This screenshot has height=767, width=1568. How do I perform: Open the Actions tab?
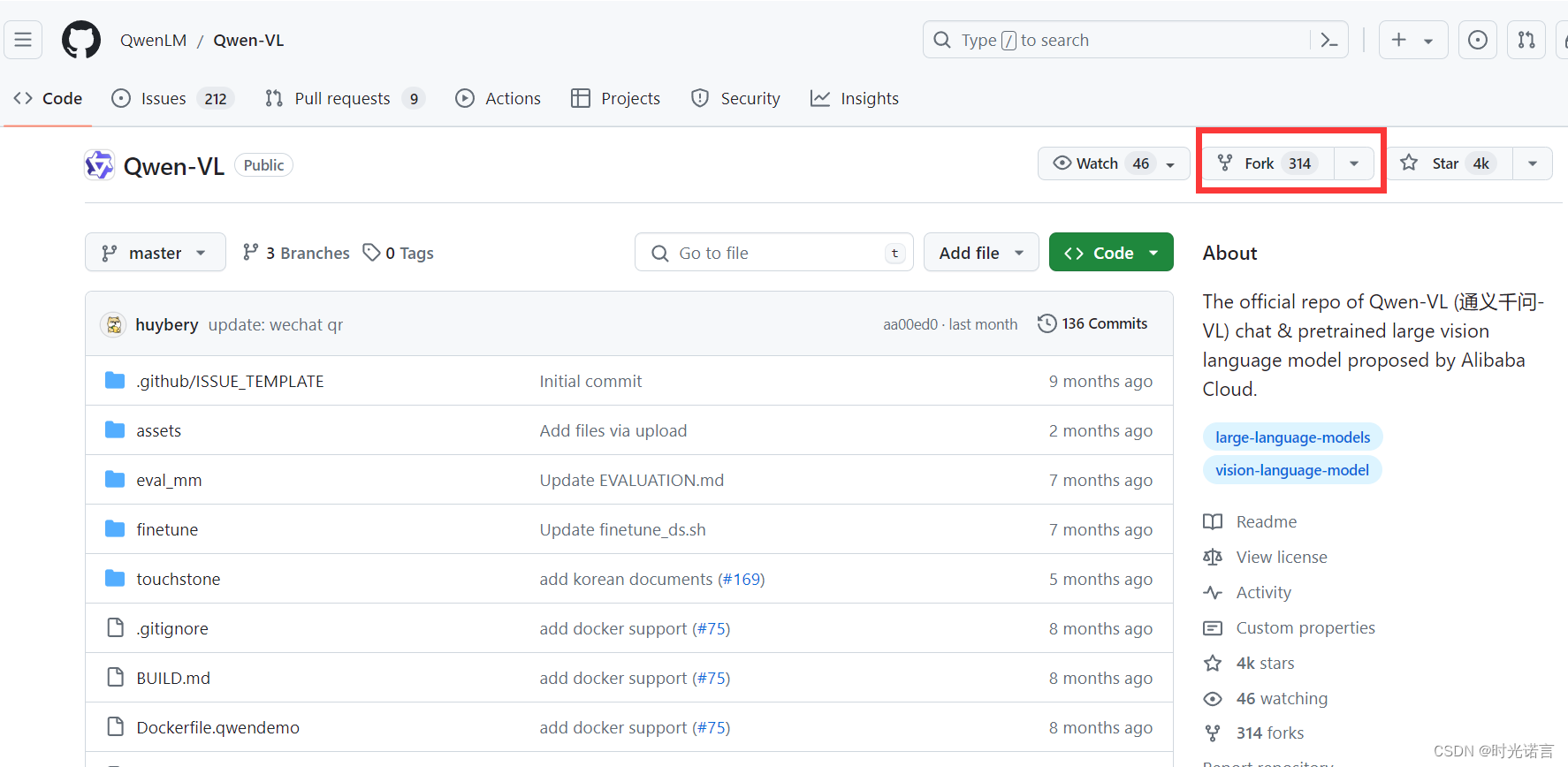[498, 98]
